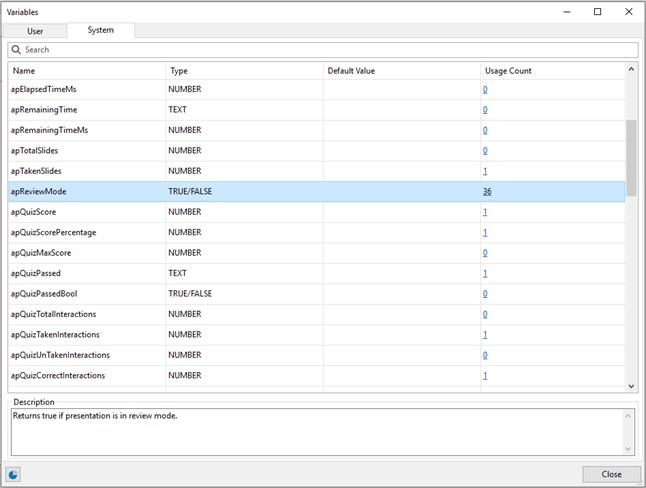The width and height of the screenshot is (646, 488).
Task: Click usage count link for apTakenSlides
Action: pos(485,171)
